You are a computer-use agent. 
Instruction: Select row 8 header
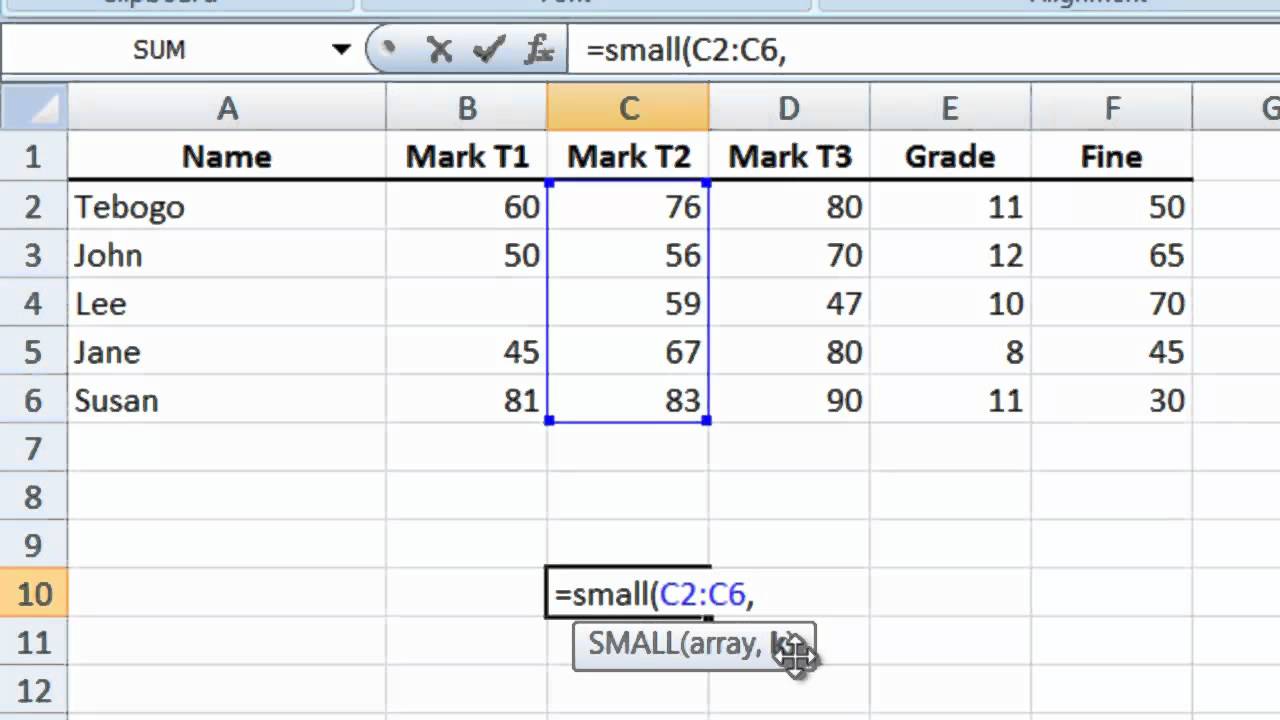click(x=34, y=497)
